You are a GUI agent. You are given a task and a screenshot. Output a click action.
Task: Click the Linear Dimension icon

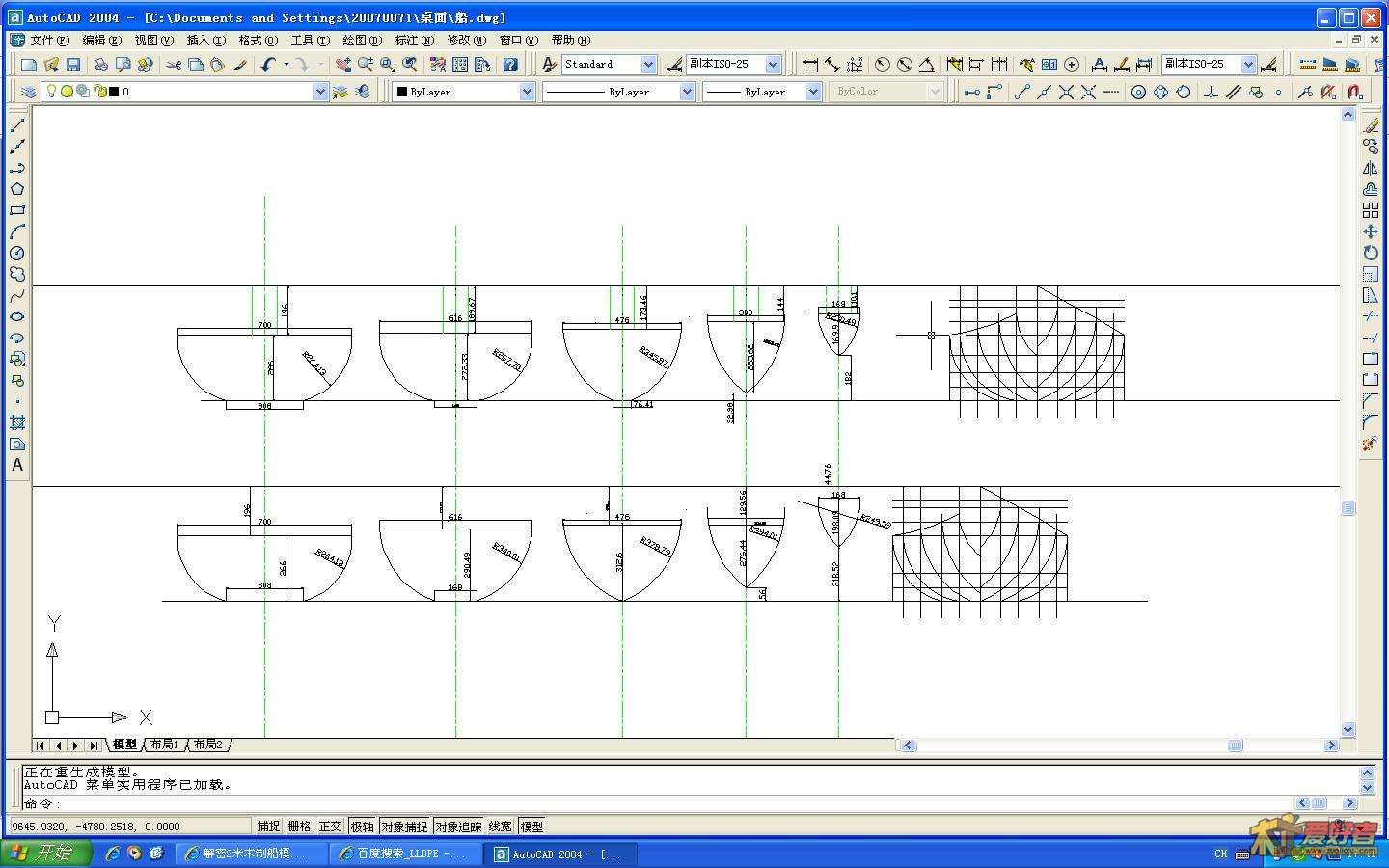point(809,65)
